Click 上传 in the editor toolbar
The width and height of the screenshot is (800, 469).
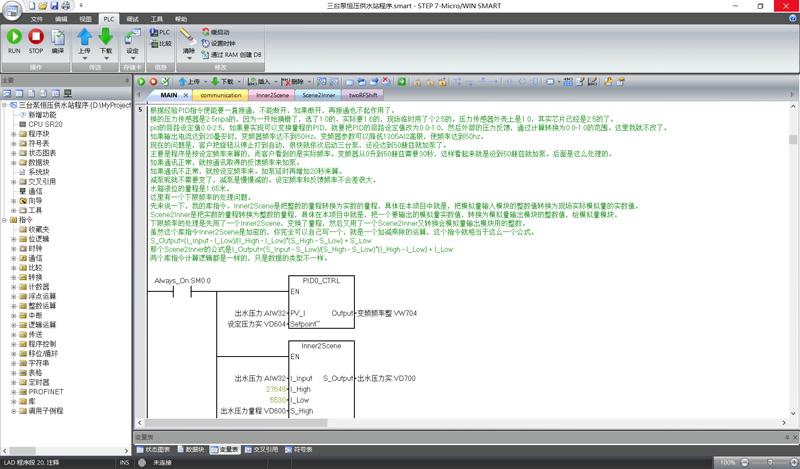coord(189,82)
